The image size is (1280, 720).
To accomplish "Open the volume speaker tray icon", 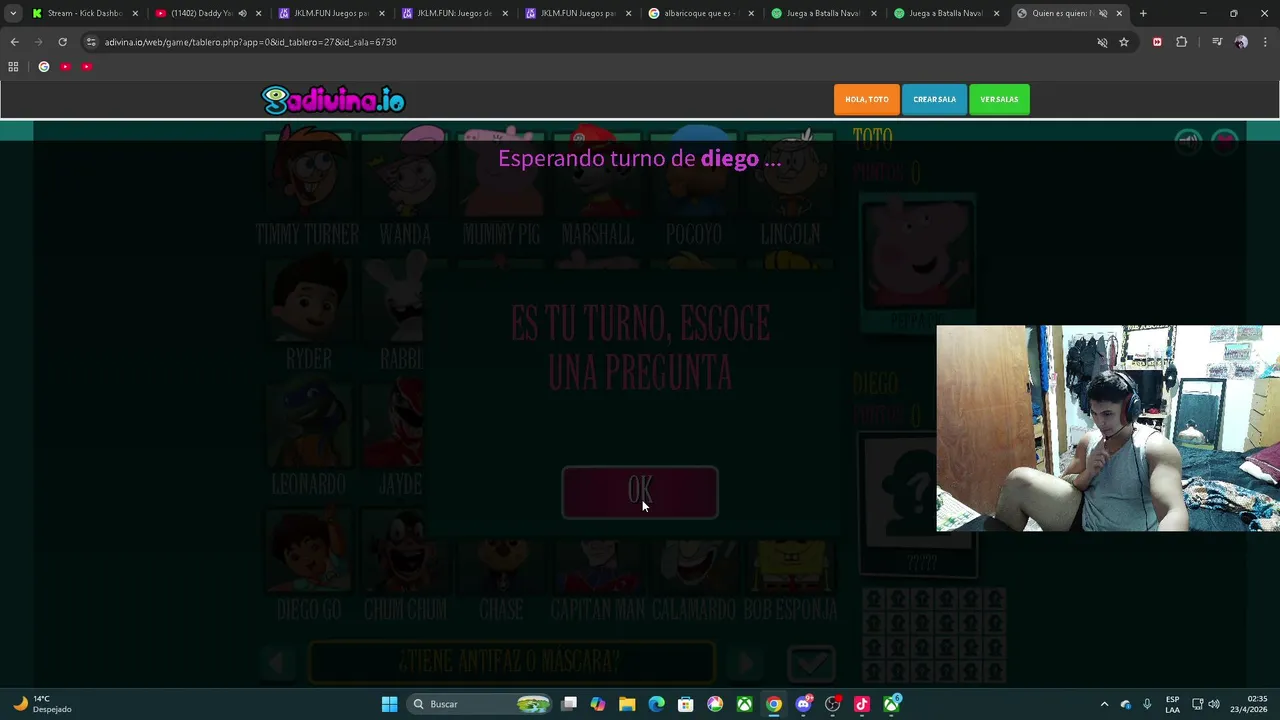I will coord(1215,704).
